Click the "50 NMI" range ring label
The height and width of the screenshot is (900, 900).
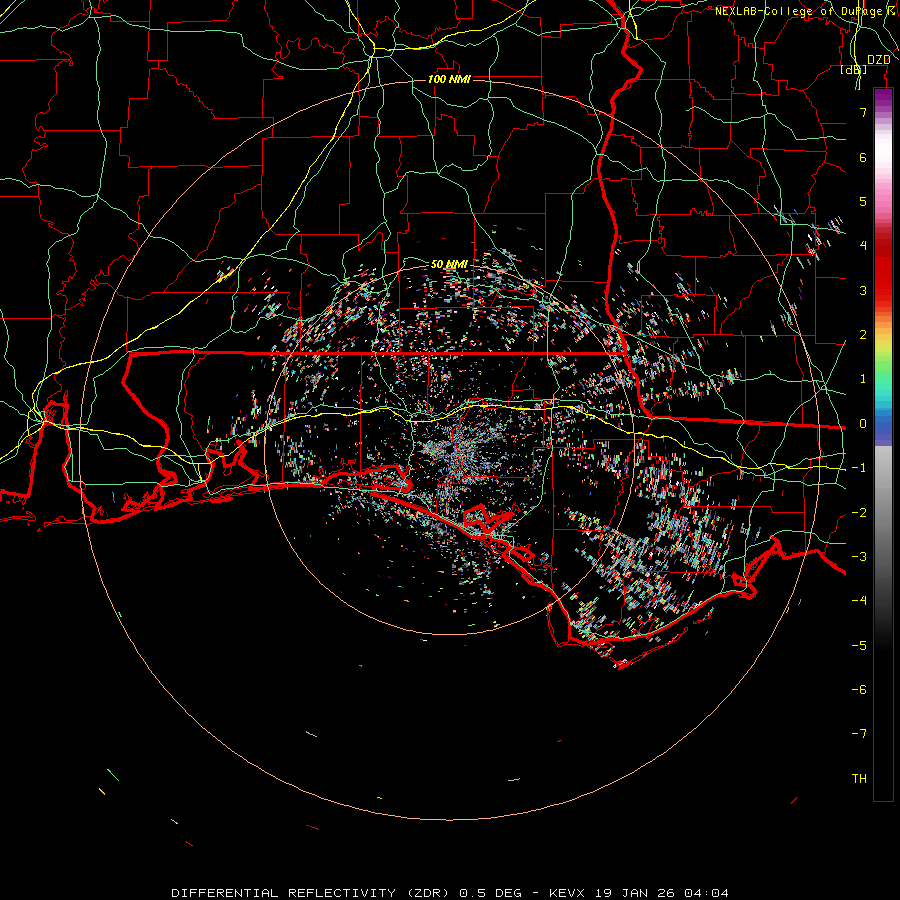tap(449, 264)
